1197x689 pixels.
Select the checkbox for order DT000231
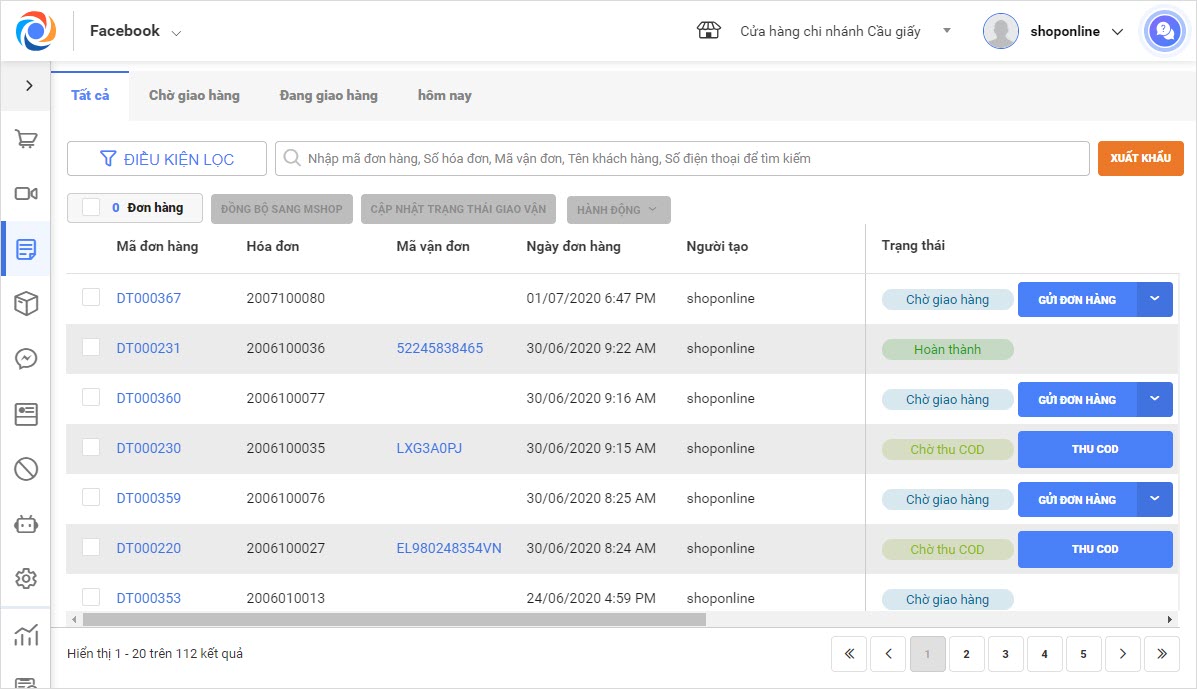pyautogui.click(x=91, y=347)
